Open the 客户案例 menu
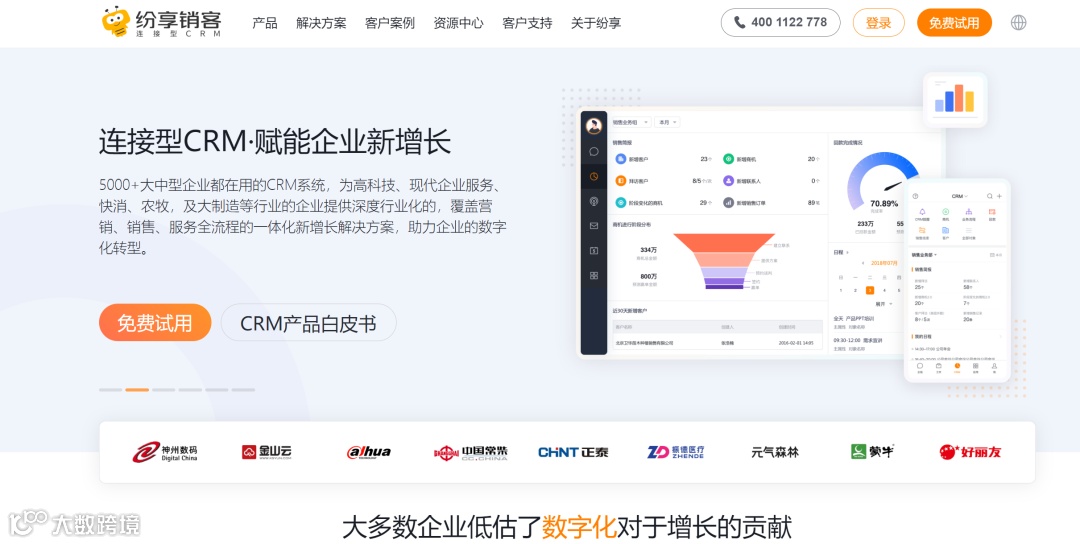The width and height of the screenshot is (1080, 544). [x=390, y=23]
